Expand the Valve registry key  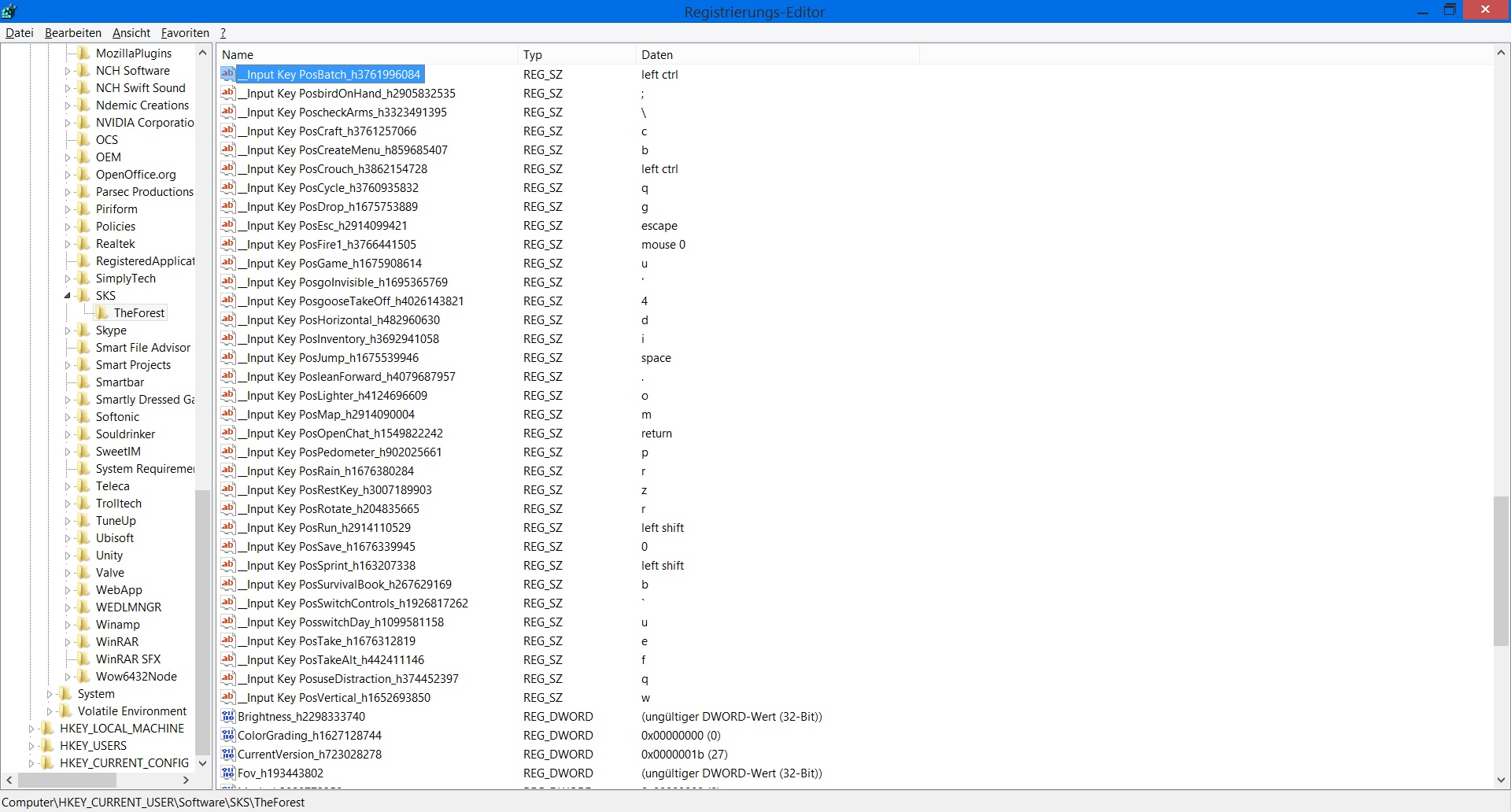(x=68, y=573)
